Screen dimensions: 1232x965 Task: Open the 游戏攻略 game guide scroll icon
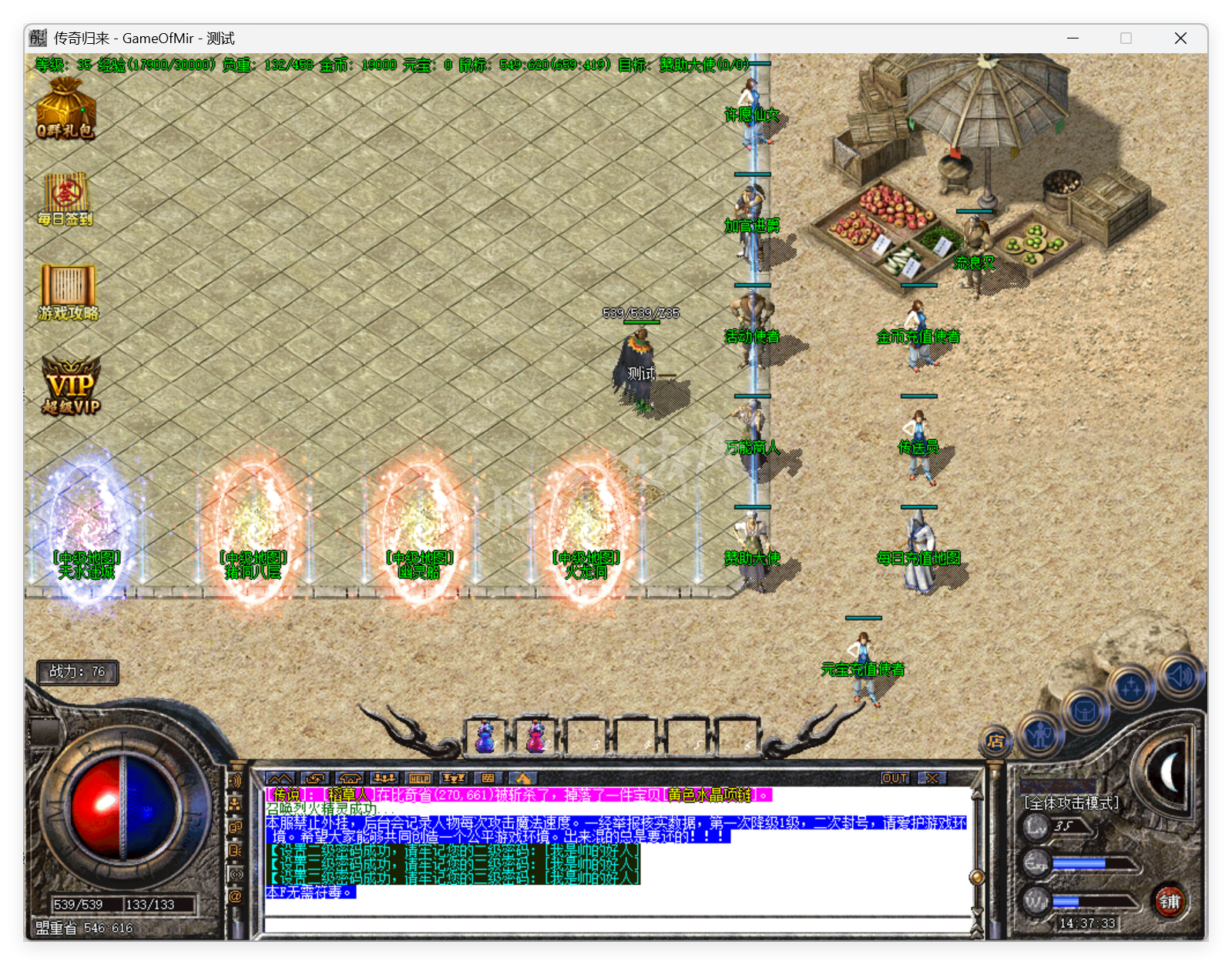click(68, 292)
